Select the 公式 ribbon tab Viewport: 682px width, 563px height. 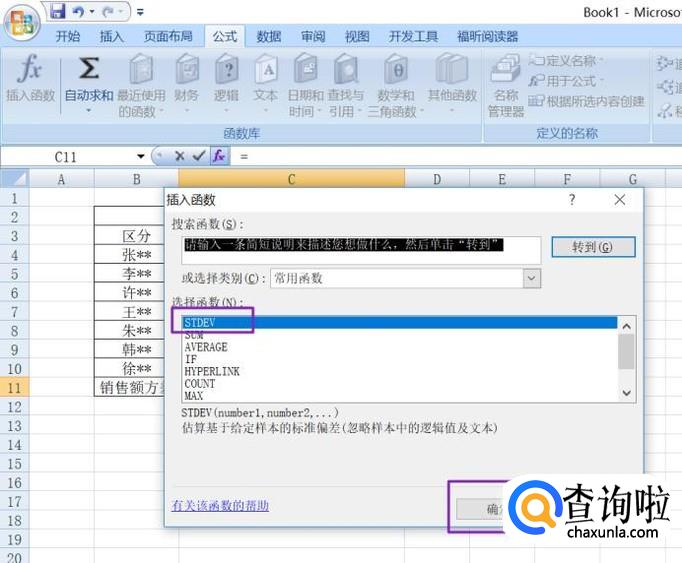pos(225,36)
